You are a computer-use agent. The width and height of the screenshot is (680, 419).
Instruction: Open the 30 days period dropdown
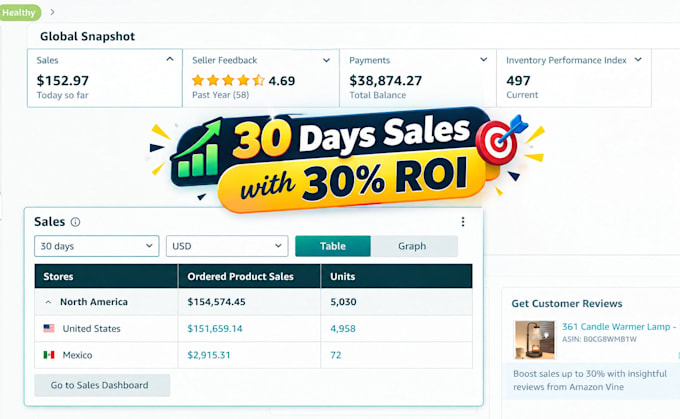[x=97, y=246]
